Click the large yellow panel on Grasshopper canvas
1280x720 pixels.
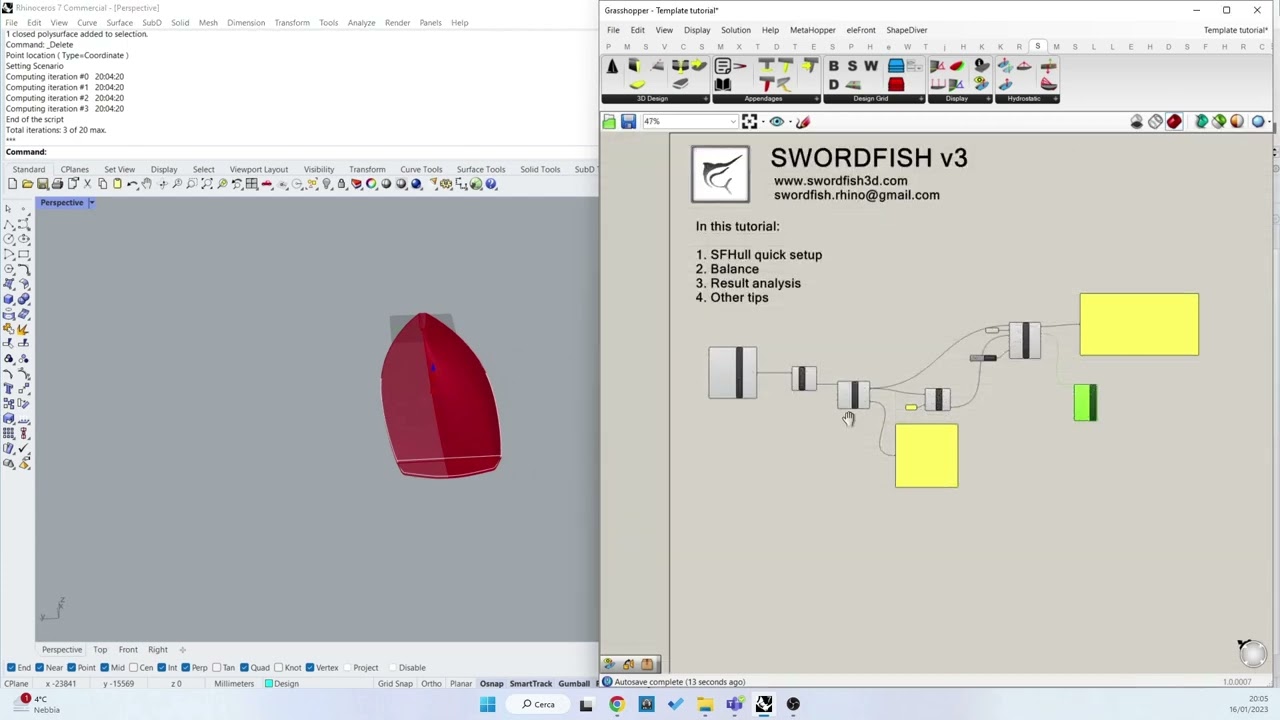click(1139, 324)
